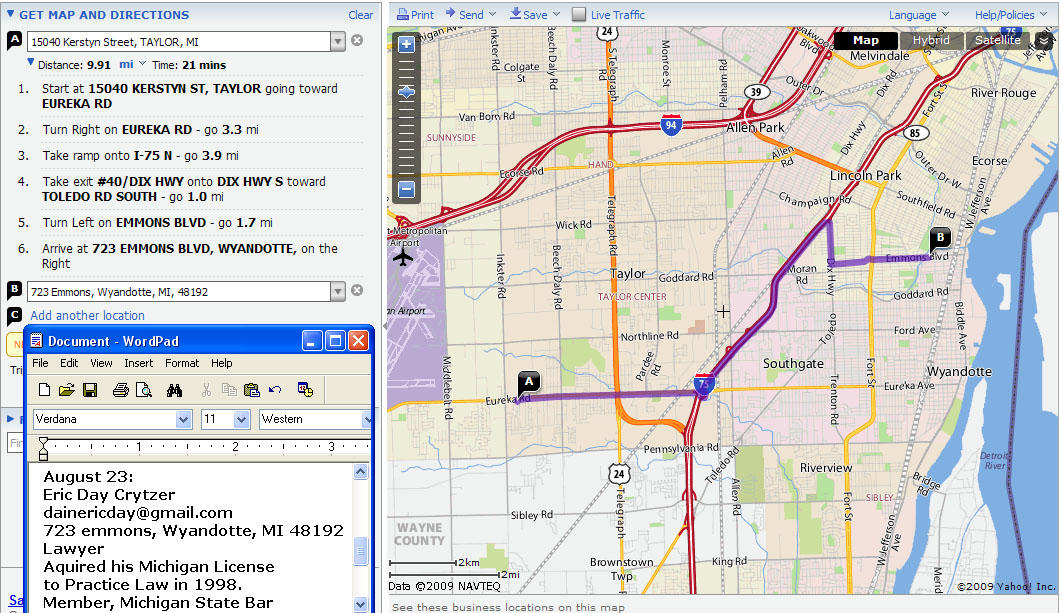The image size is (1062, 613).
Task: Remove start address with the X icon
Action: (357, 41)
